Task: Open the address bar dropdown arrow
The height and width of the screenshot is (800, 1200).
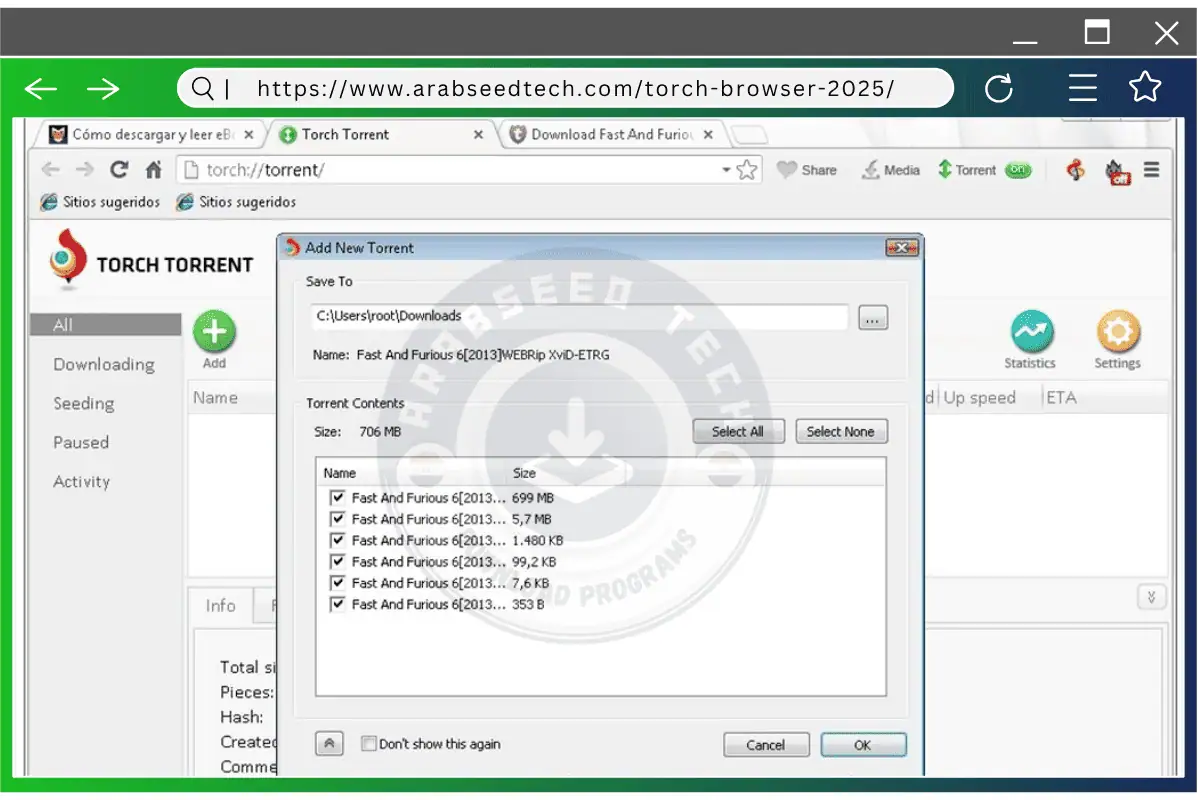Action: [726, 170]
